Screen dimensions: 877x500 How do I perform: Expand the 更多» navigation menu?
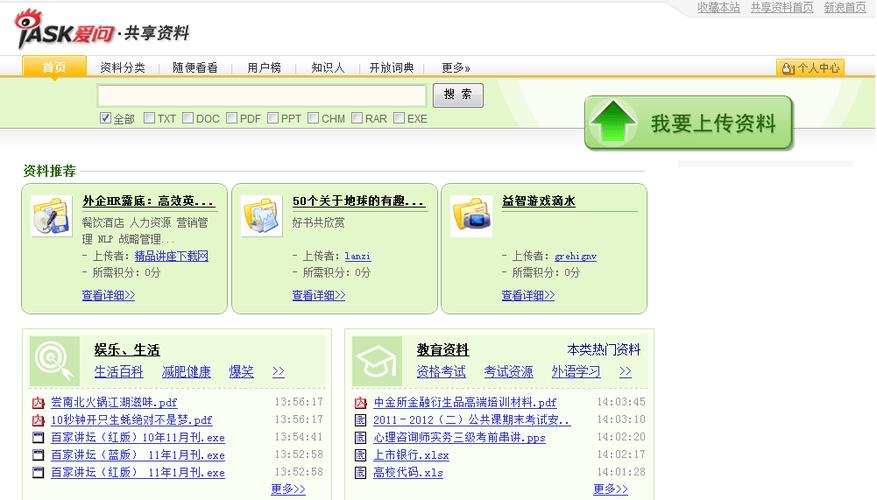[x=455, y=68]
